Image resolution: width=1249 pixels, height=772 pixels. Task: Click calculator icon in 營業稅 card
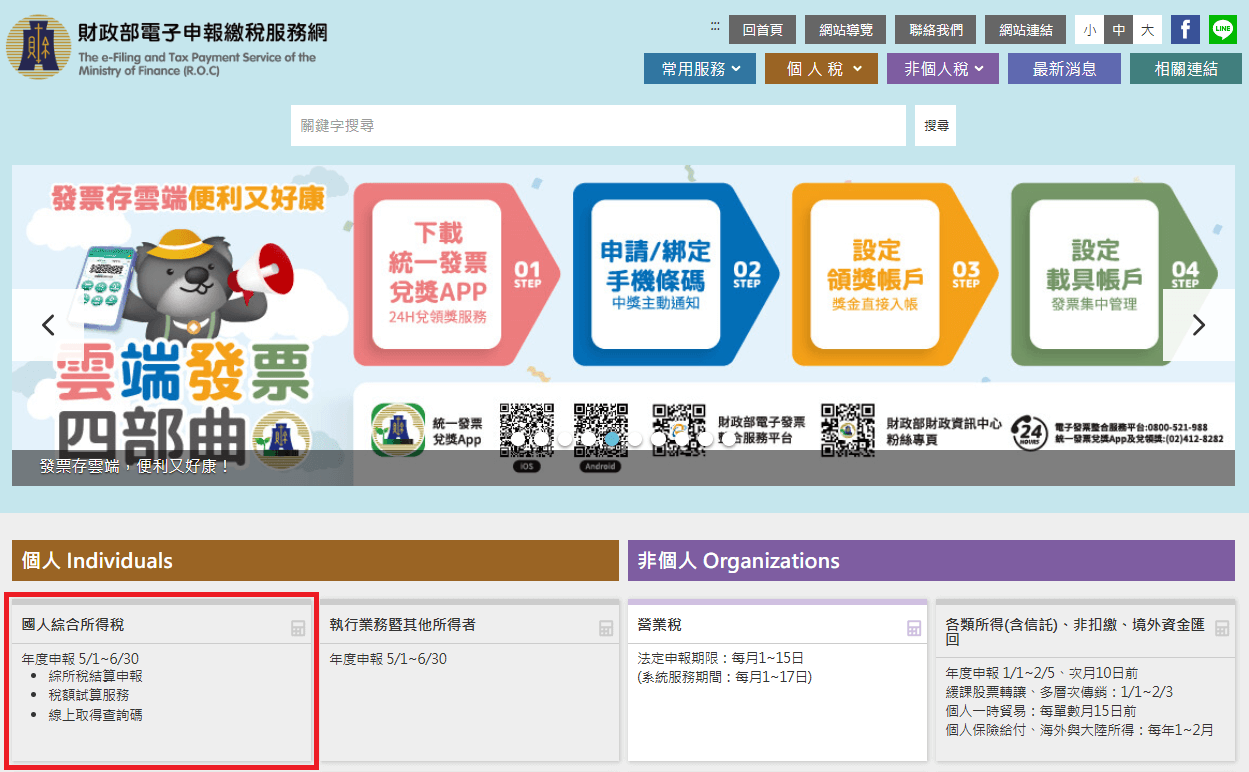coord(914,628)
